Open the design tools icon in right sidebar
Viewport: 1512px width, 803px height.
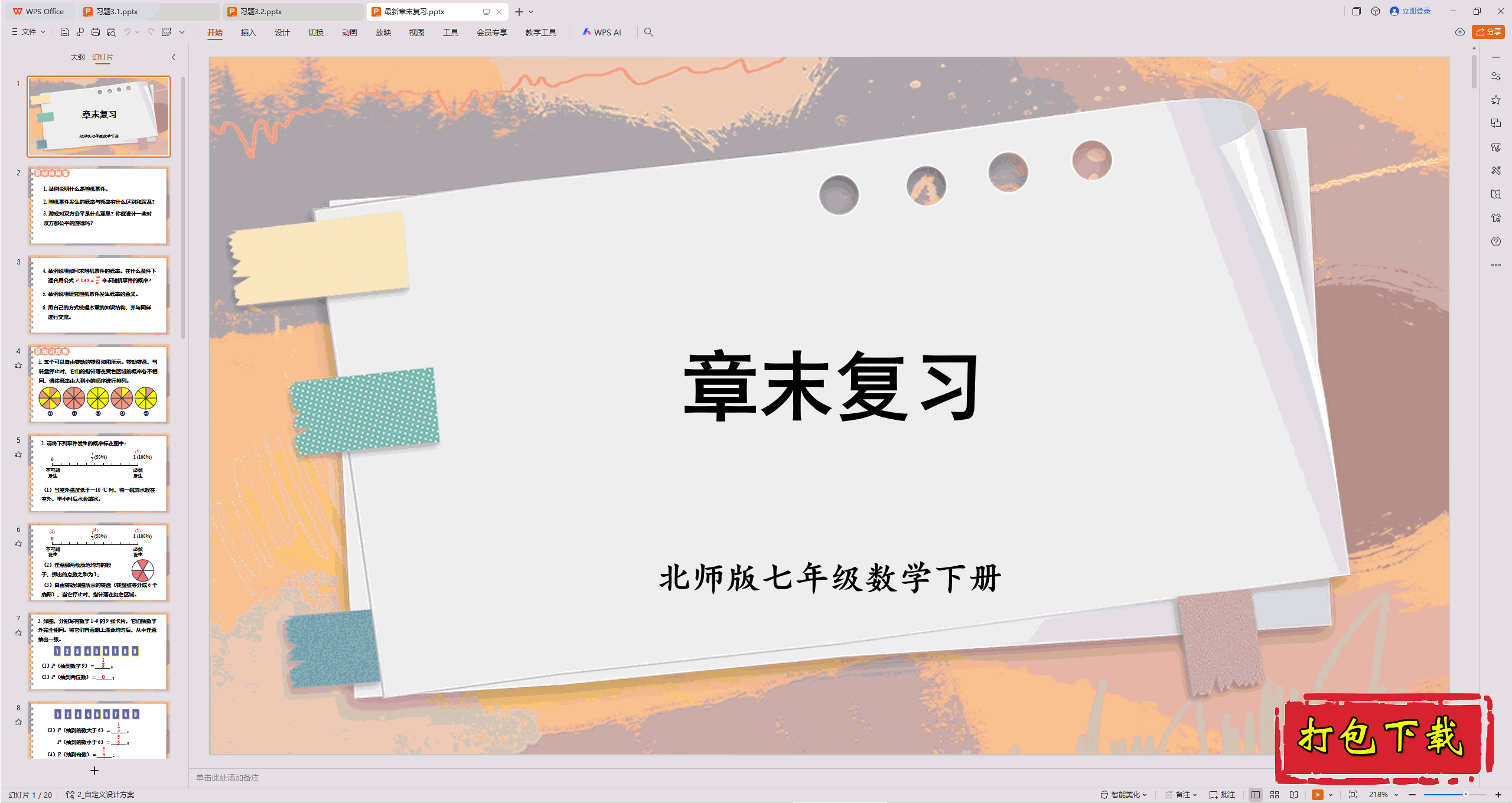coord(1496,171)
